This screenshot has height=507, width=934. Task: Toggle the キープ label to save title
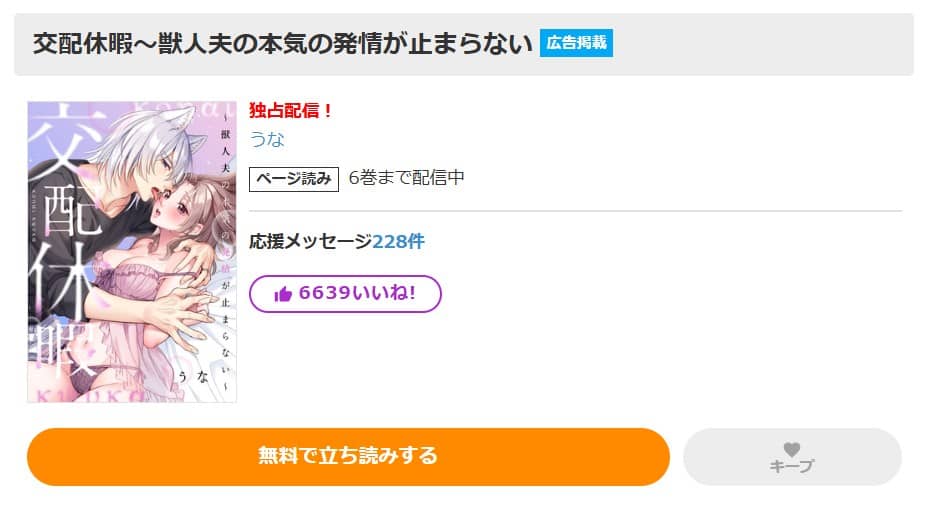(x=792, y=466)
